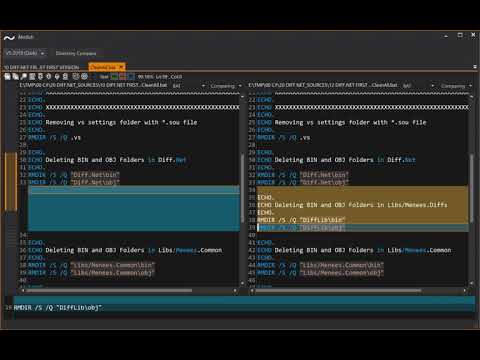This screenshot has height=360, width=480.
Task: Maximize the diff application window
Action: [x=460, y=35]
